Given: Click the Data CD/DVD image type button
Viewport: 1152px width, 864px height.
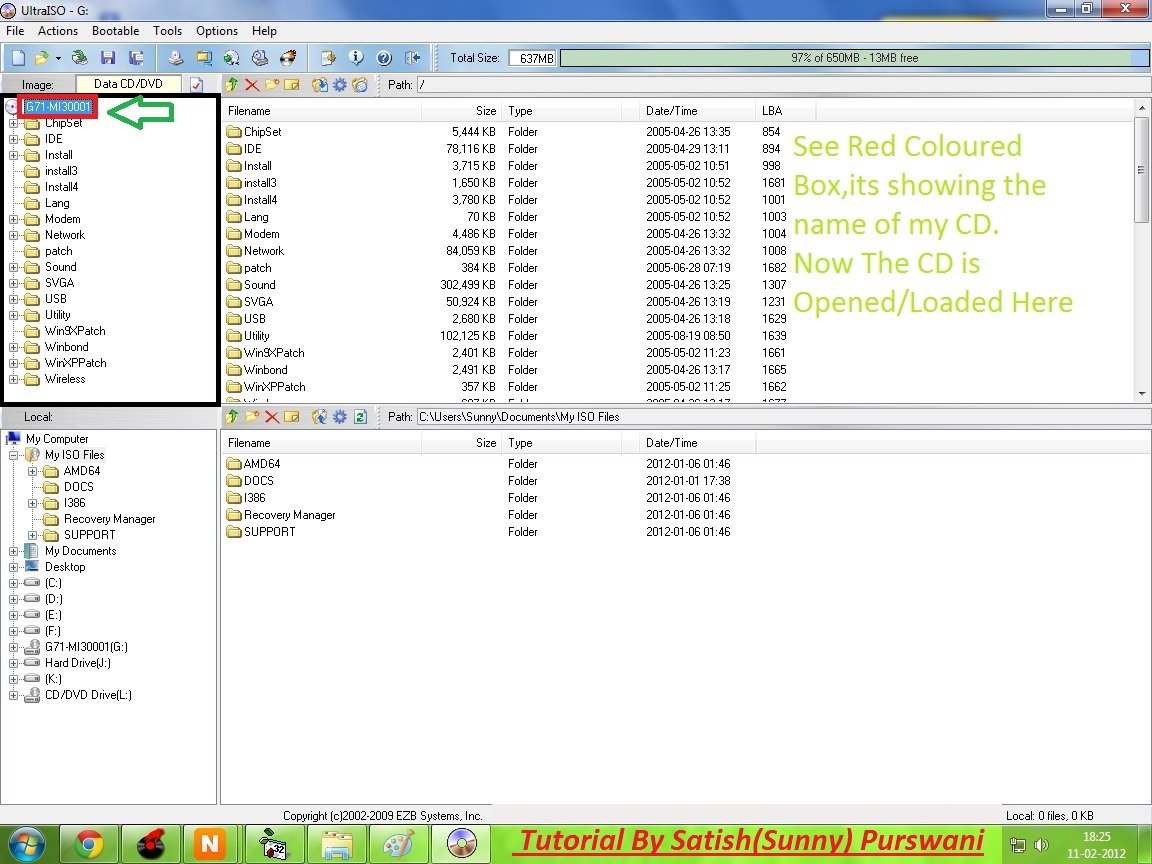Looking at the screenshot, I should click(129, 84).
